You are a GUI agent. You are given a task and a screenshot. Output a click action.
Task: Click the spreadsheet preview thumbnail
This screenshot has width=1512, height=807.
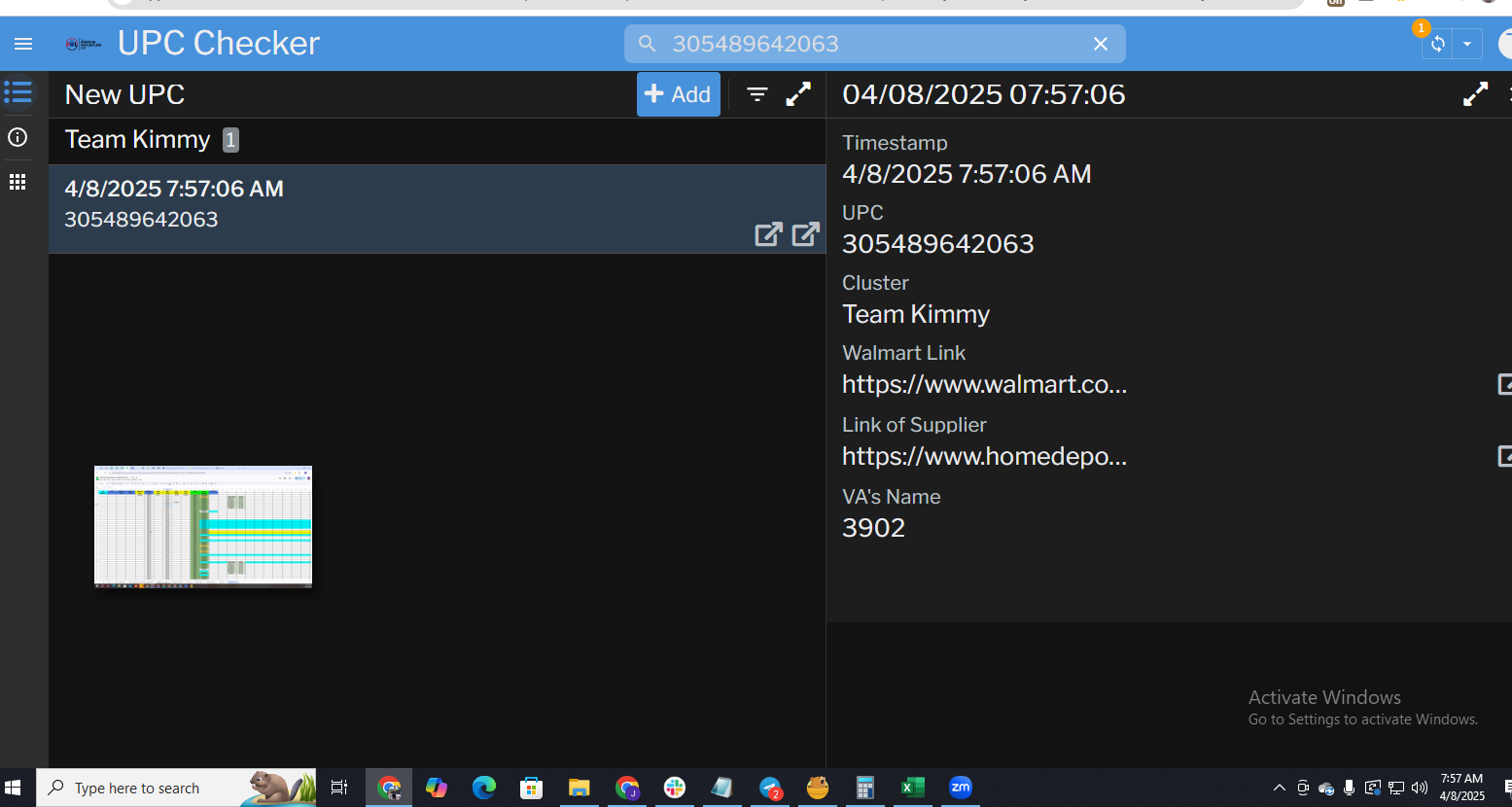[x=203, y=526]
